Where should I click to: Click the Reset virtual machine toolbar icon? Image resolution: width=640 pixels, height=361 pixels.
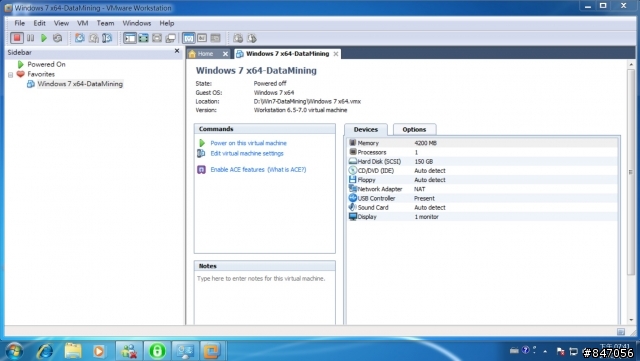(x=58, y=38)
